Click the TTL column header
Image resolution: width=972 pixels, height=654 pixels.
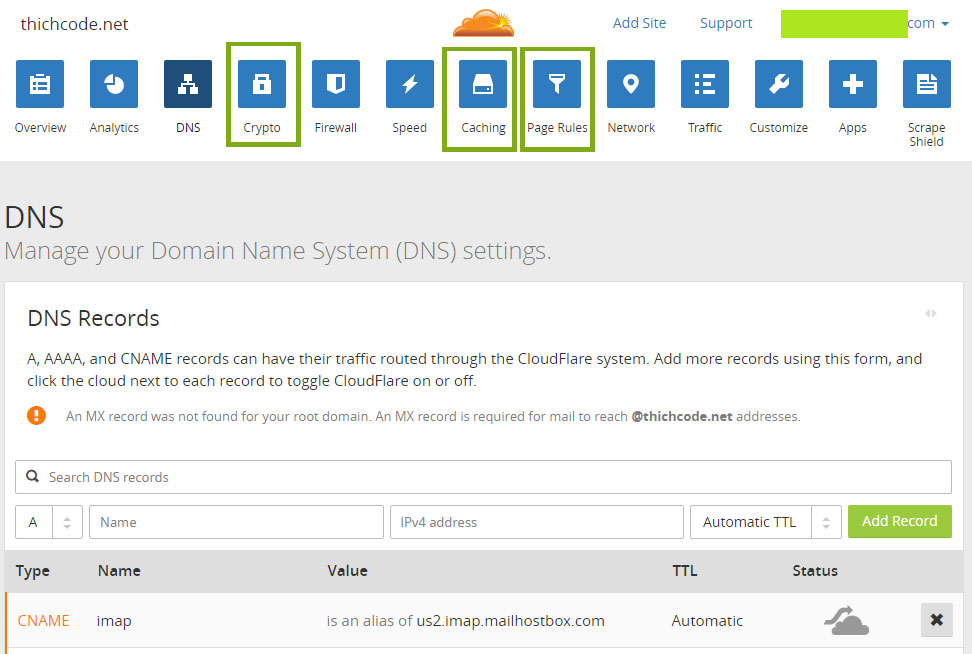click(x=684, y=571)
